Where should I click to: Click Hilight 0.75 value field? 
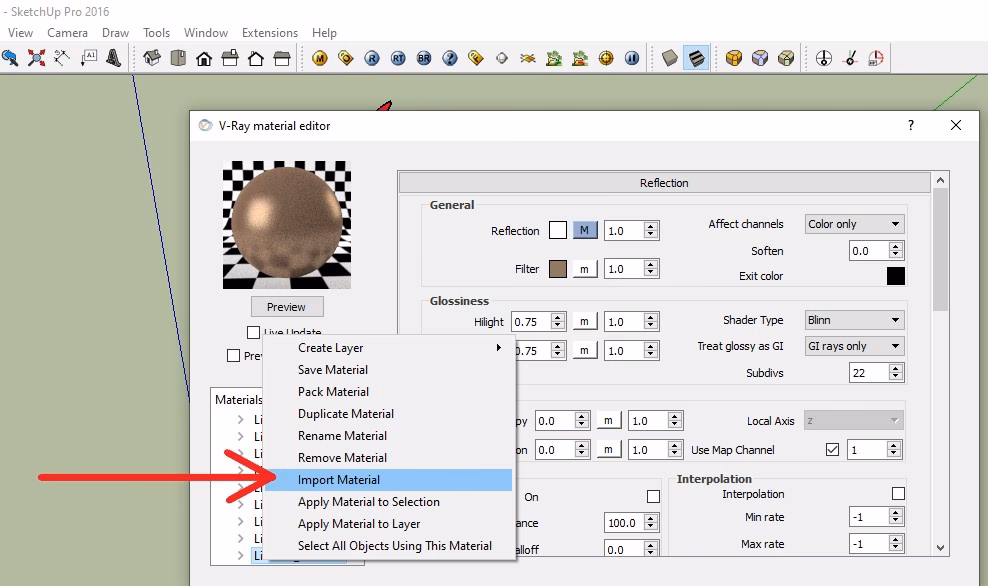point(531,322)
